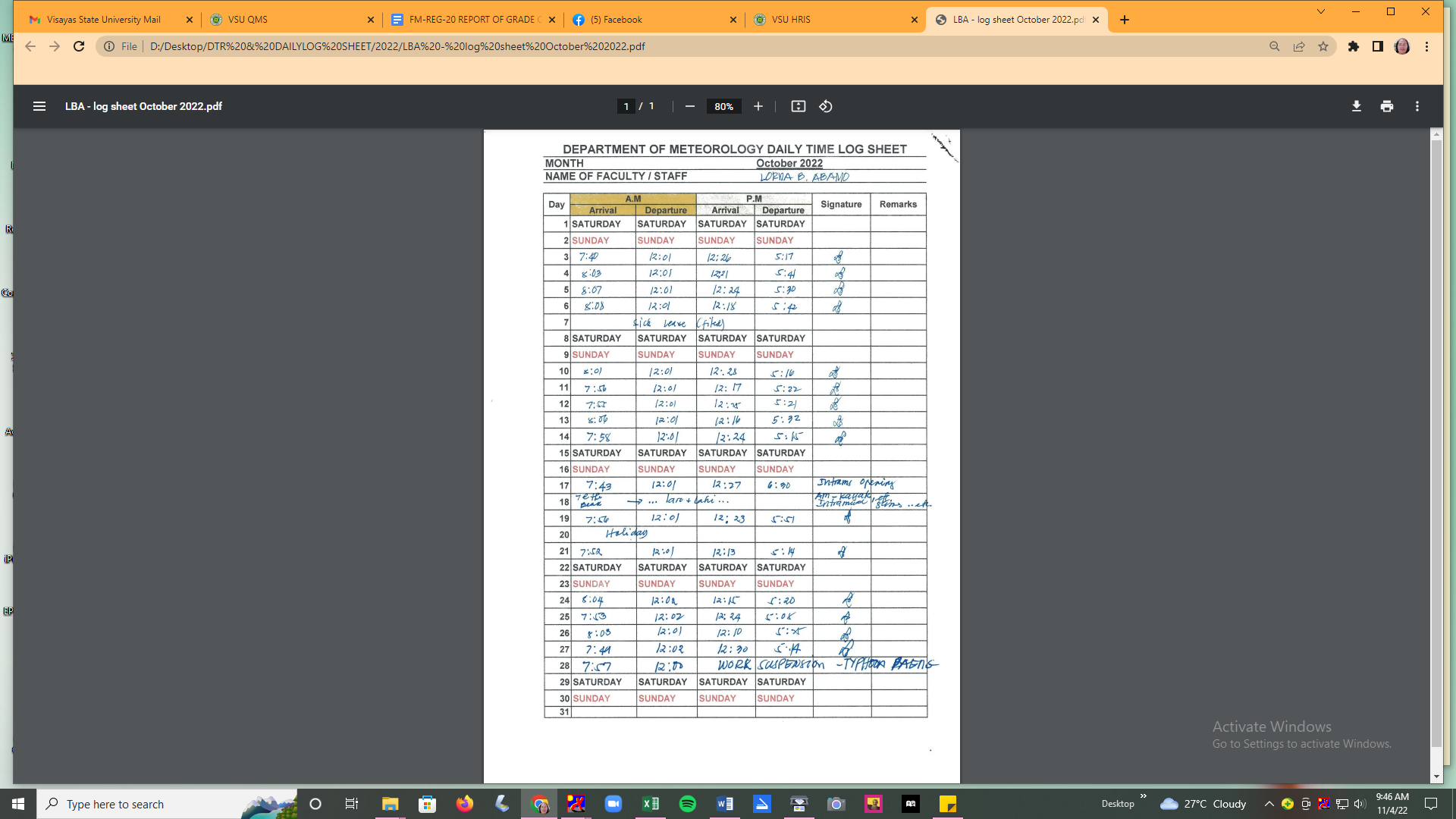Image resolution: width=1456 pixels, height=819 pixels.
Task: Open the PDF sidebar menu icon
Action: click(x=39, y=106)
